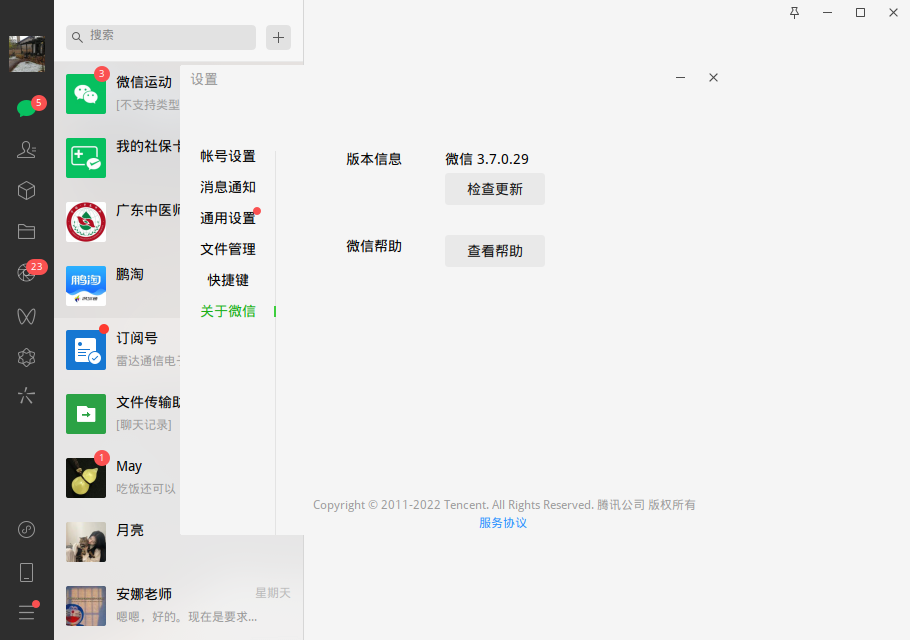Open 我的社保卡 chat avatar
Image resolution: width=910 pixels, height=640 pixels.
86,158
